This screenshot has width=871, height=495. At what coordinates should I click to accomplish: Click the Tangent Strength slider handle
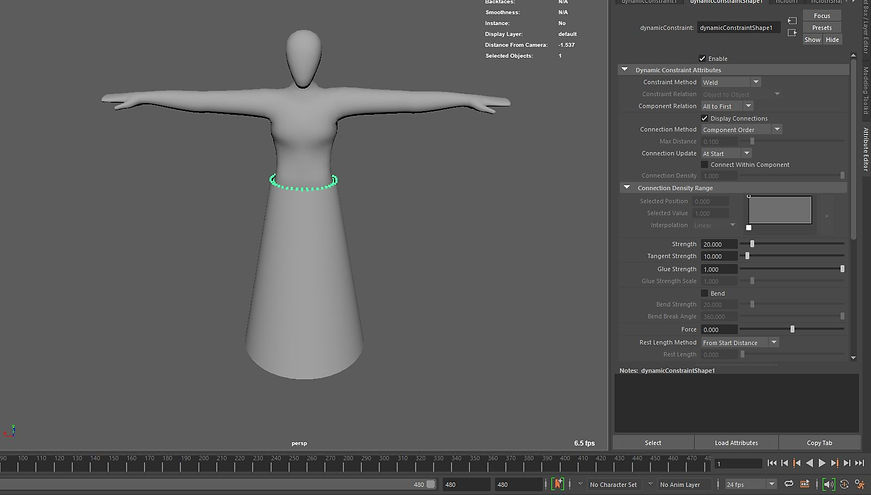(747, 256)
